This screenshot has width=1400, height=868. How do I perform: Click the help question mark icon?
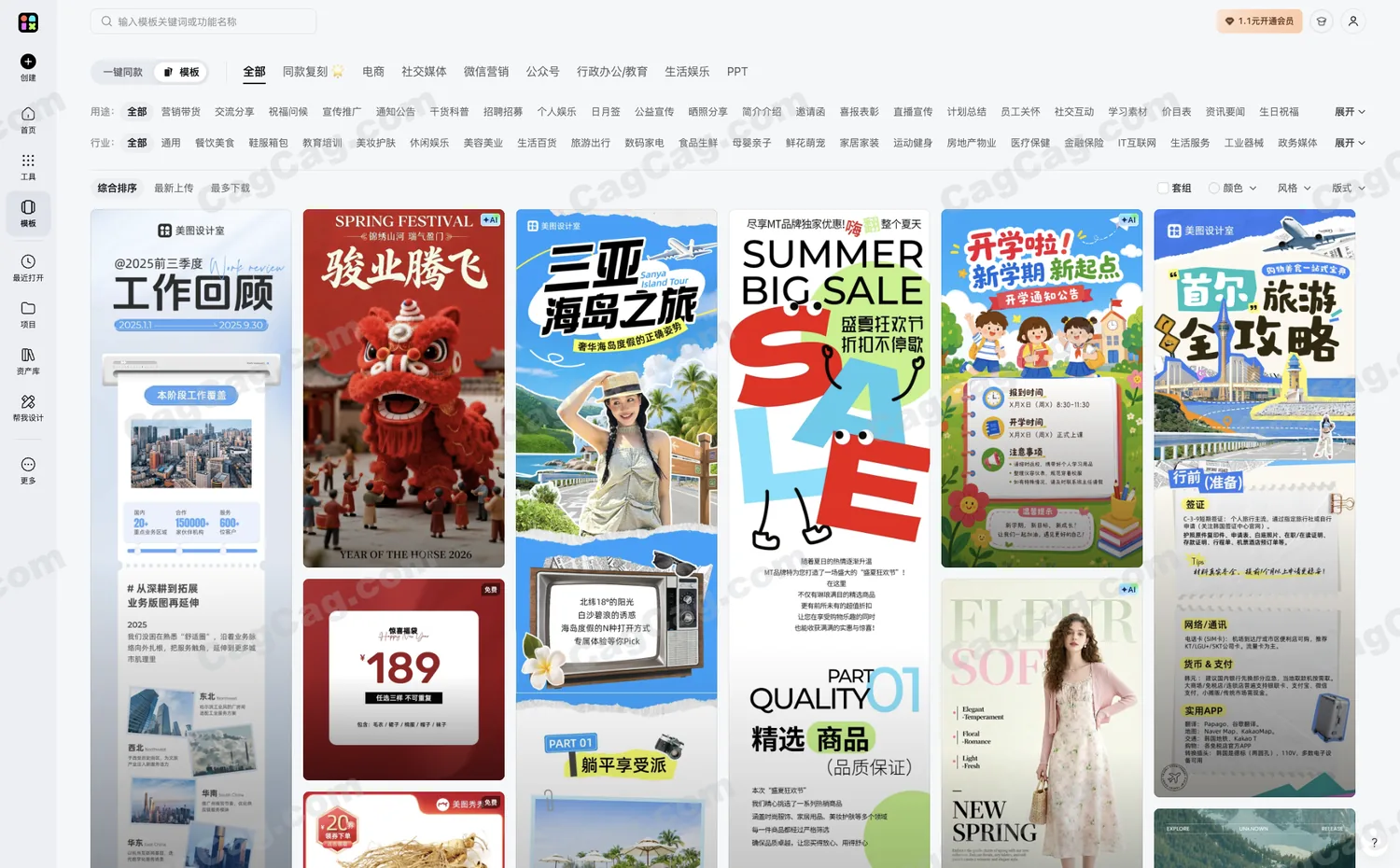pos(1374,842)
